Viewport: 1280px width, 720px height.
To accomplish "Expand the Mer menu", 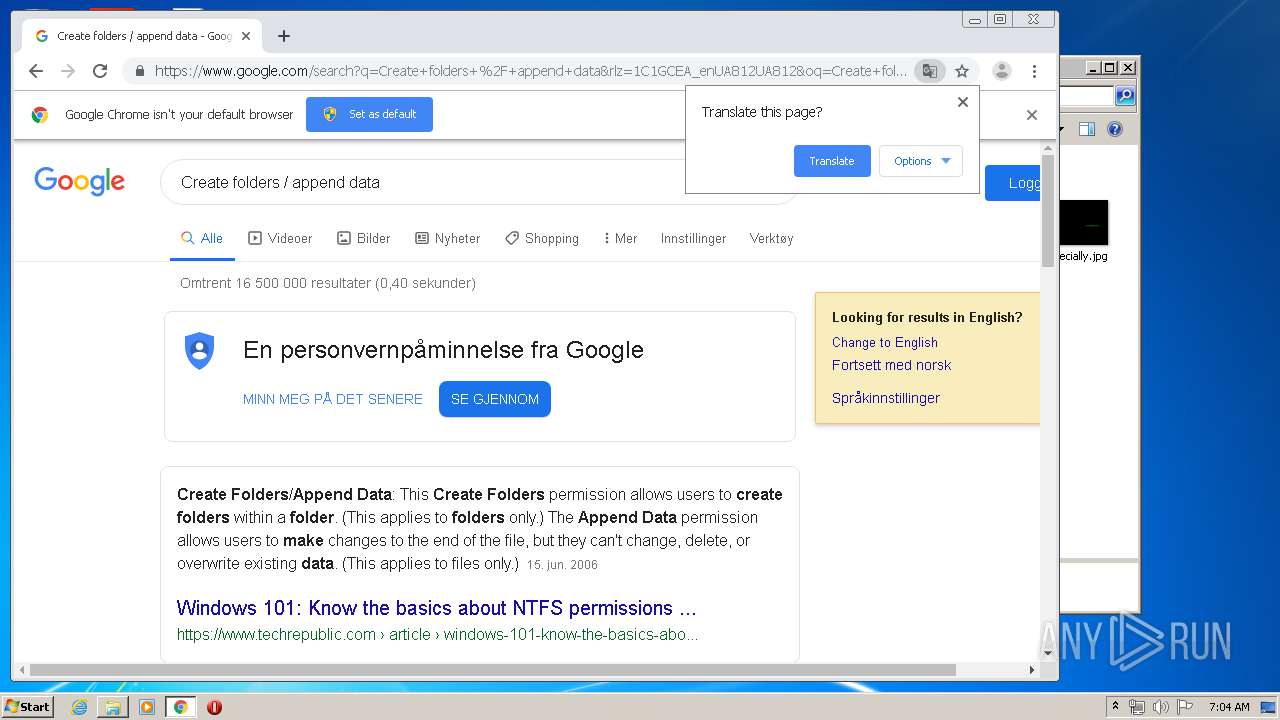I will 620,238.
